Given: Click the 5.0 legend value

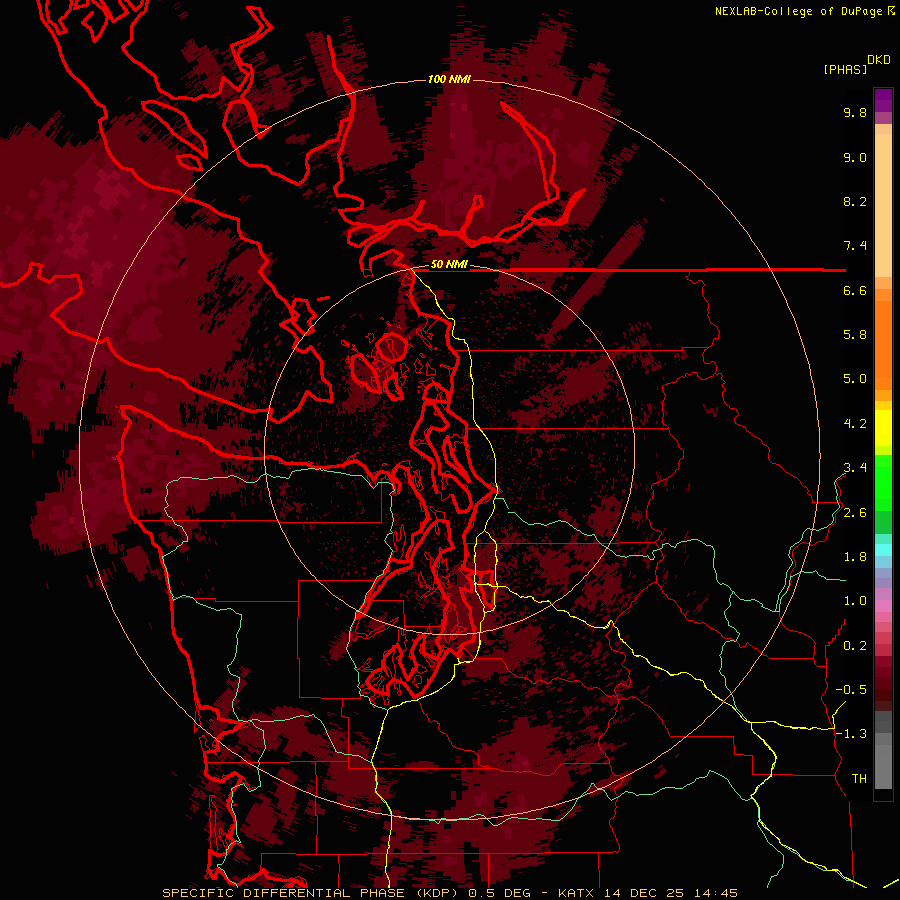Looking at the screenshot, I should point(855,379).
